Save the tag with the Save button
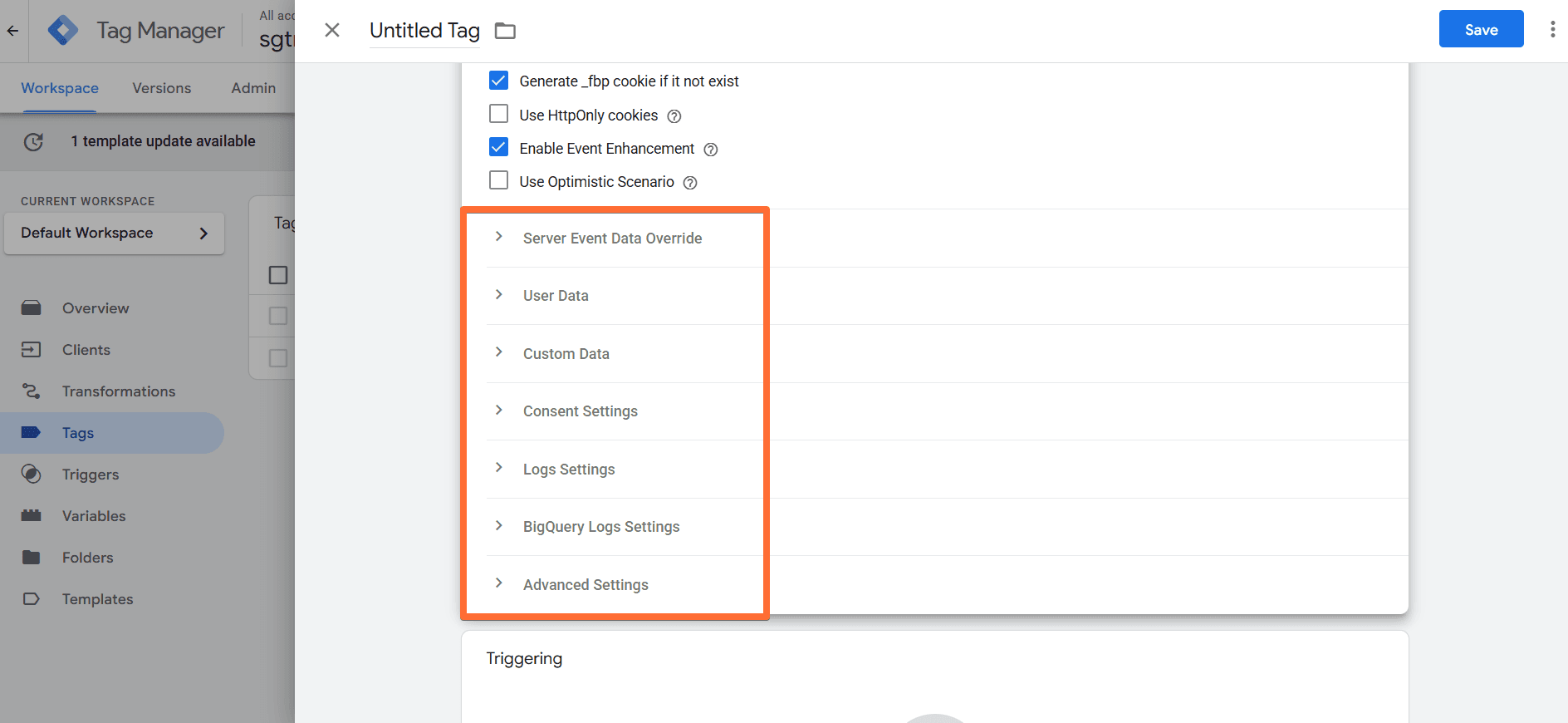The image size is (1568, 723). pos(1481,30)
